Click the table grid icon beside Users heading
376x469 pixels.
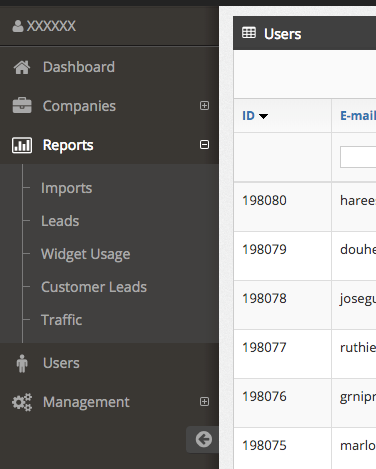249,33
